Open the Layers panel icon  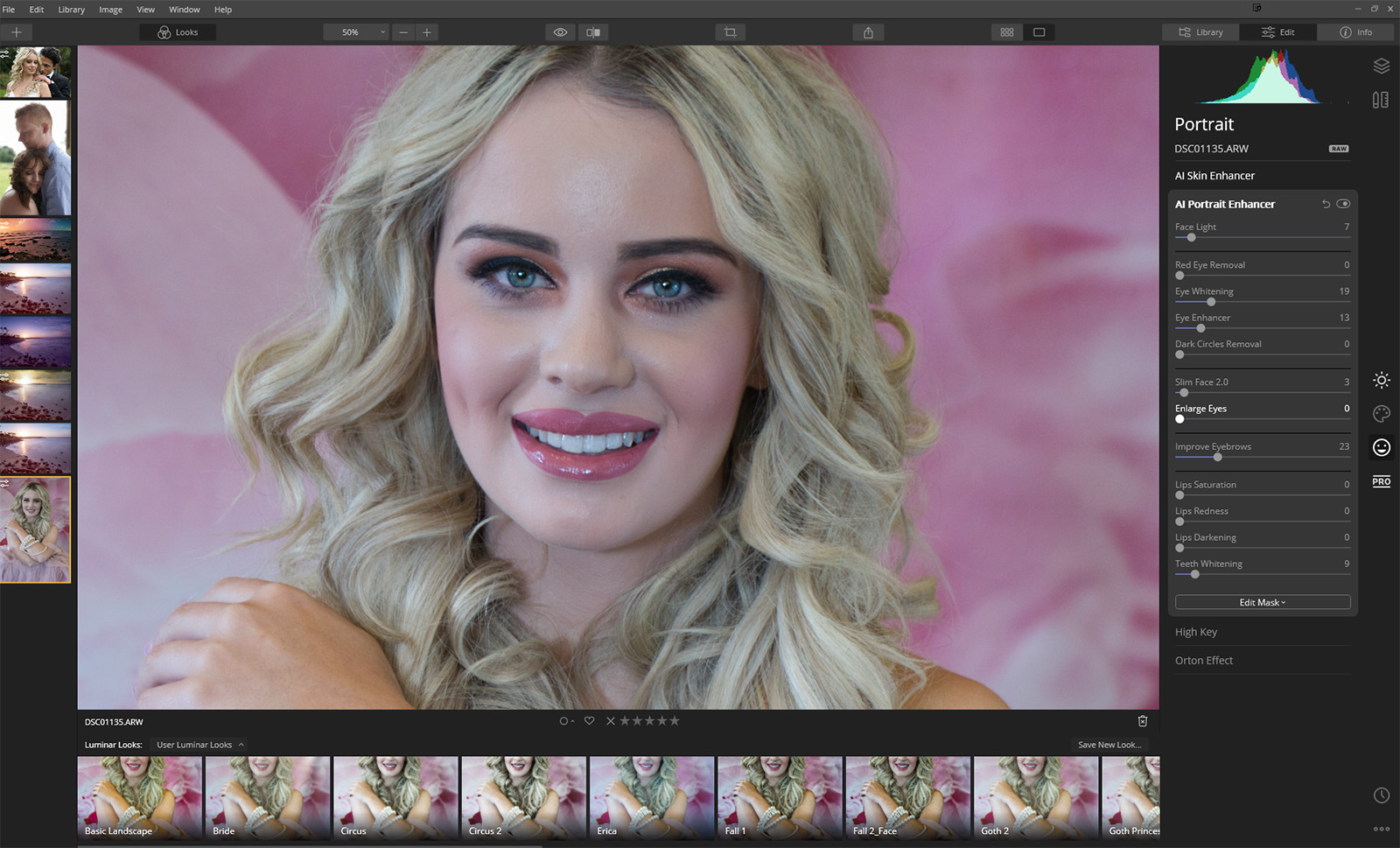click(1381, 66)
